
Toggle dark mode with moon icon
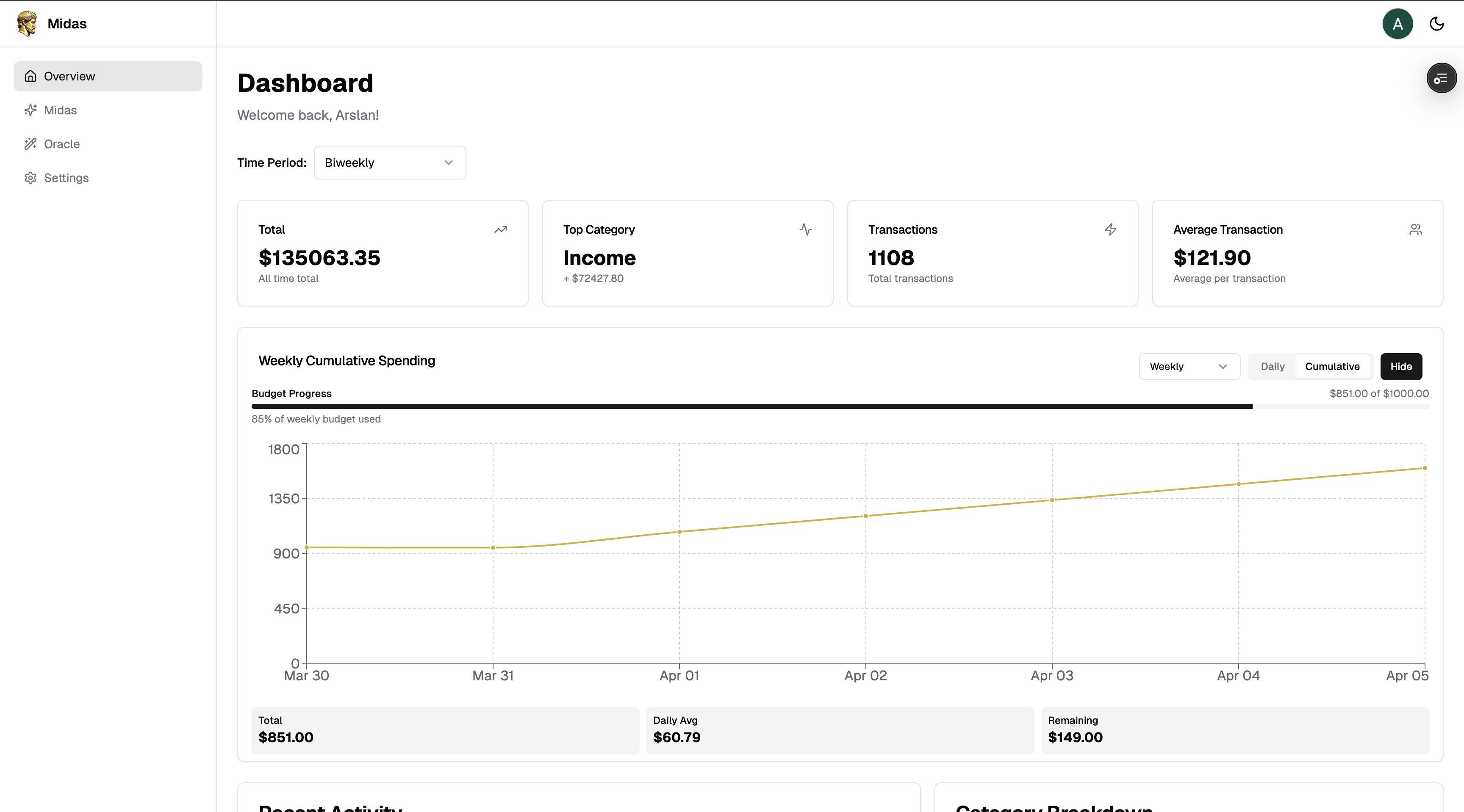click(1436, 23)
